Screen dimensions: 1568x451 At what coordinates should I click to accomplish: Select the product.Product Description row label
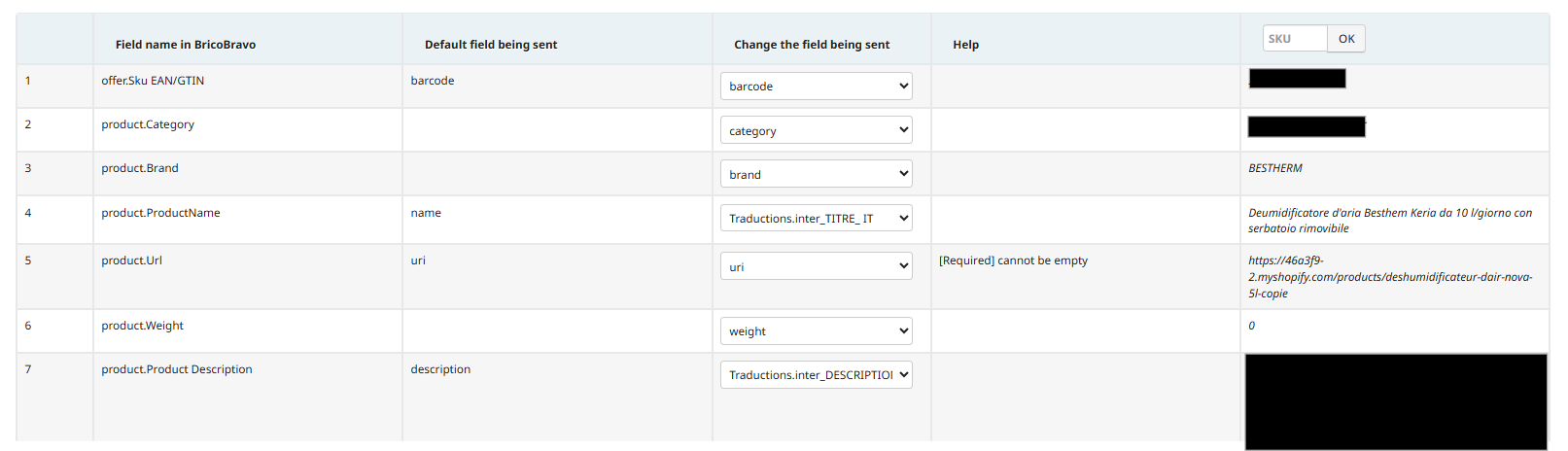coord(177,369)
